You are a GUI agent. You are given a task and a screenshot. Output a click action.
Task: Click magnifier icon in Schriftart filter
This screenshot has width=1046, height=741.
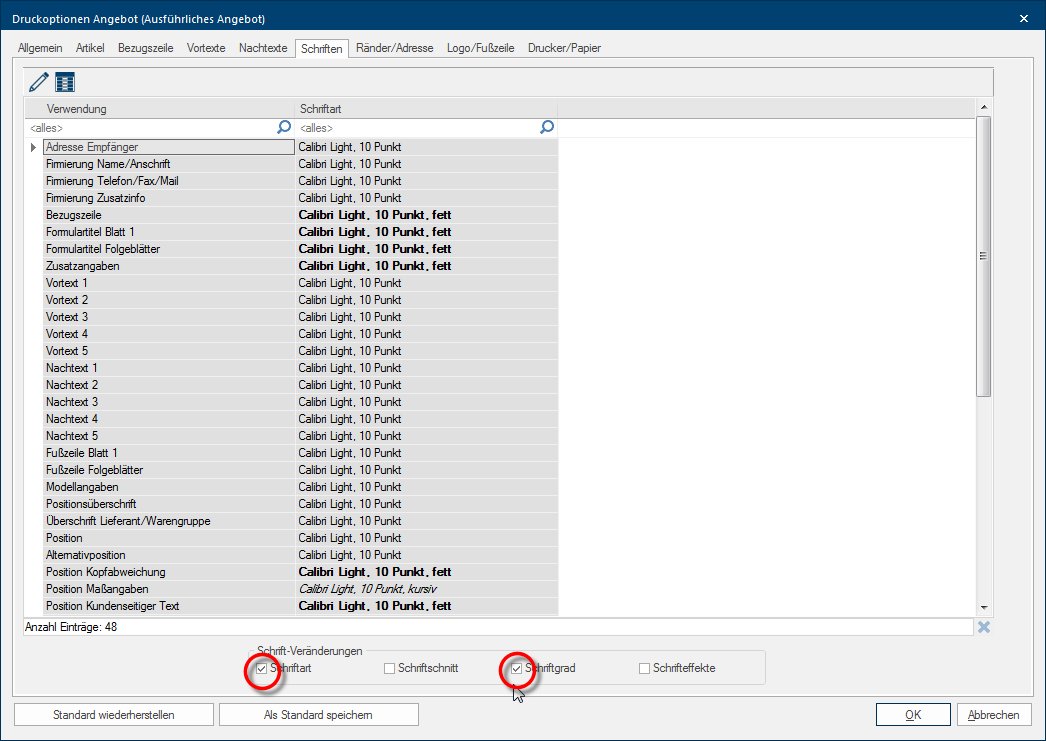(x=547, y=128)
